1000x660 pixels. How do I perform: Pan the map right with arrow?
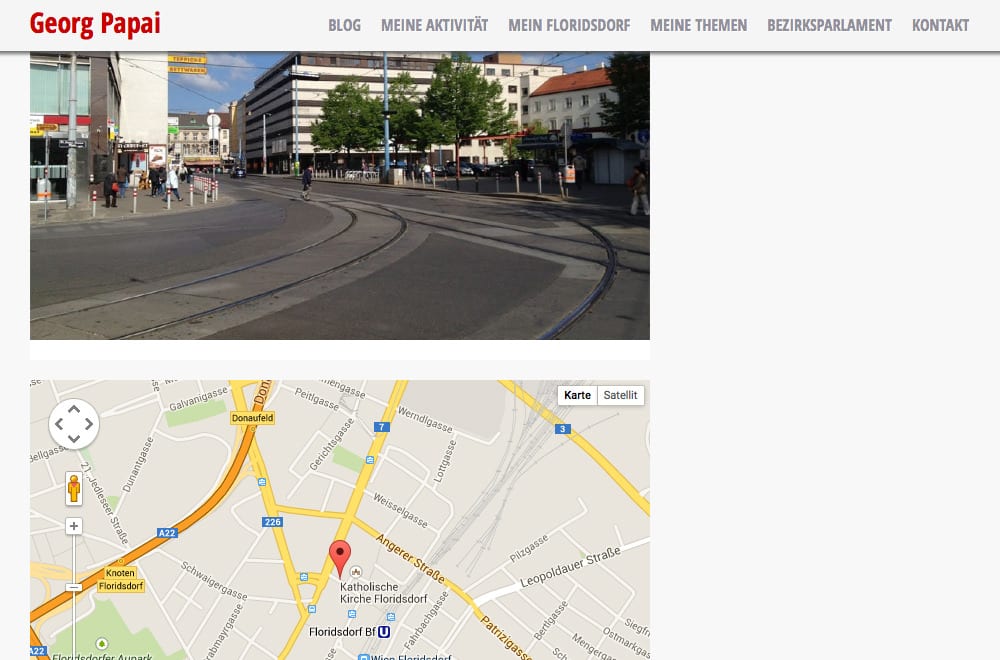89,424
